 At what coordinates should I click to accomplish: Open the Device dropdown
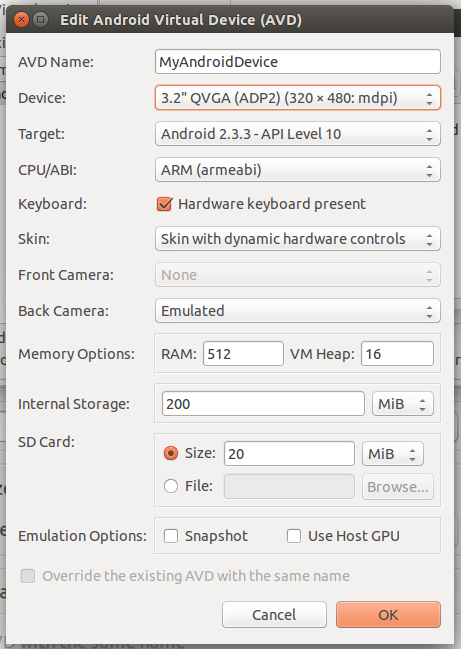(298, 98)
